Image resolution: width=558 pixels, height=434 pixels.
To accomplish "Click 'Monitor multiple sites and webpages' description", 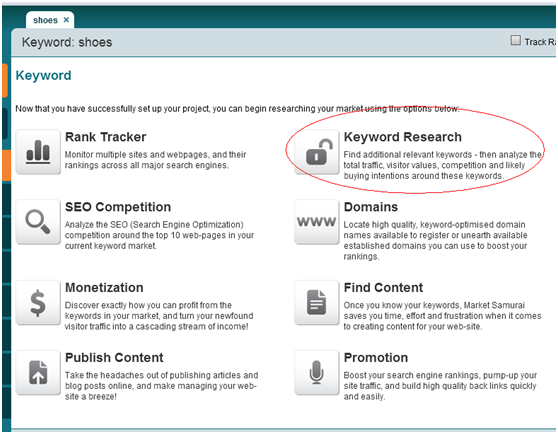I will point(156,160).
